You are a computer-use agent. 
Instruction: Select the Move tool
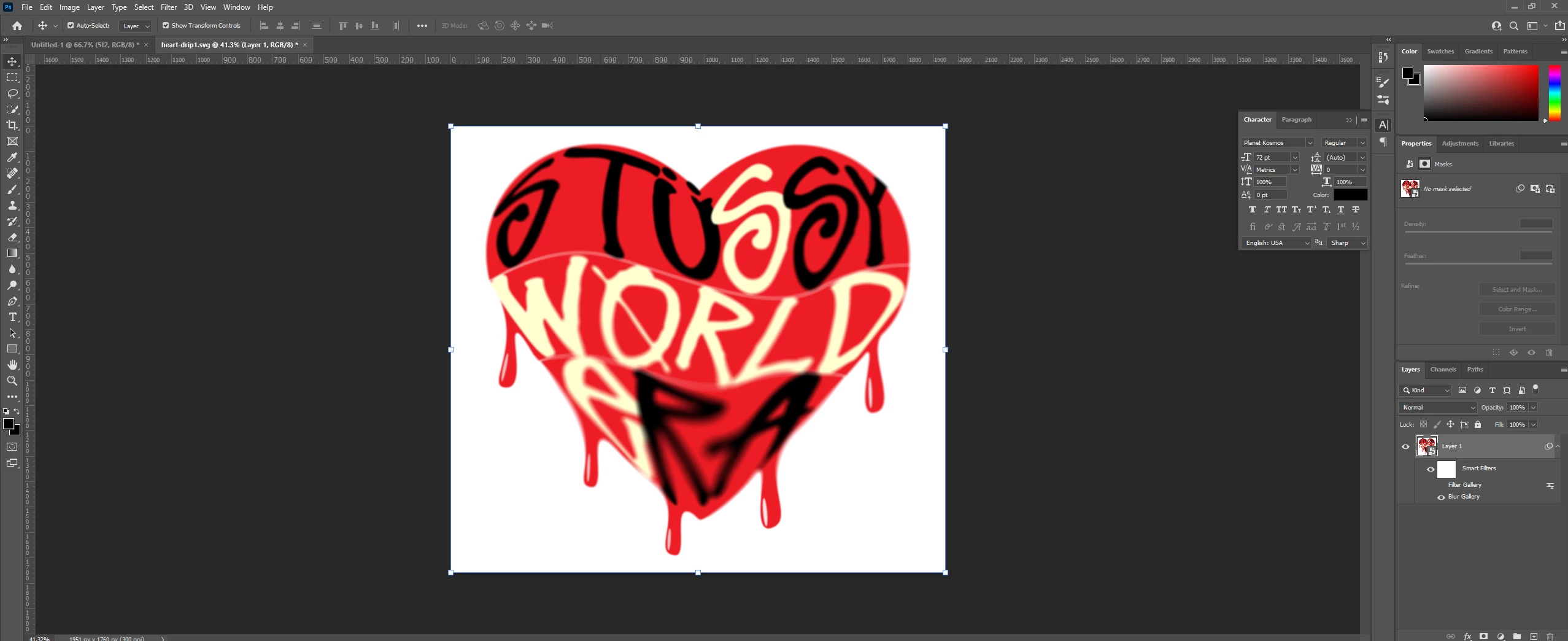coord(12,61)
